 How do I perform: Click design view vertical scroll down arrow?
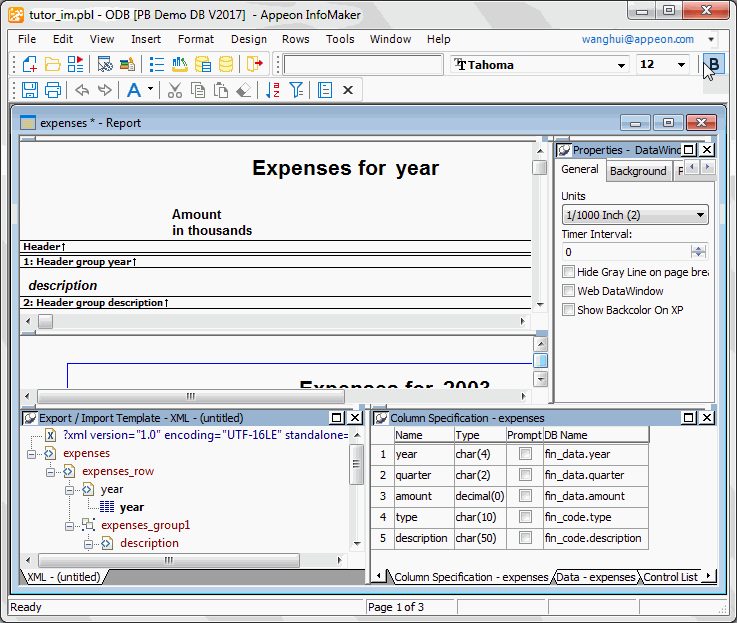[540, 305]
